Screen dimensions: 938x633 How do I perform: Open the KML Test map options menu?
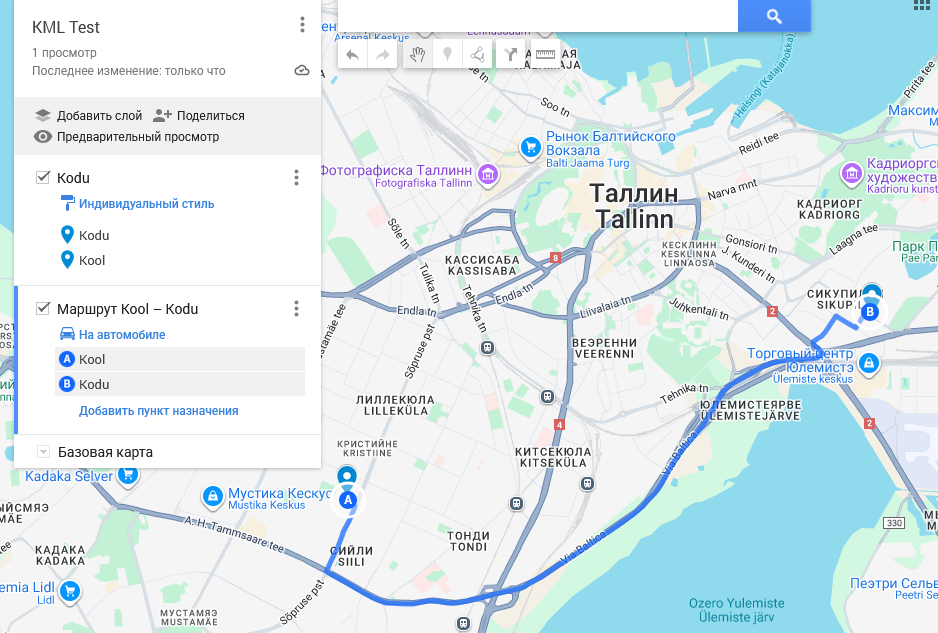302,25
